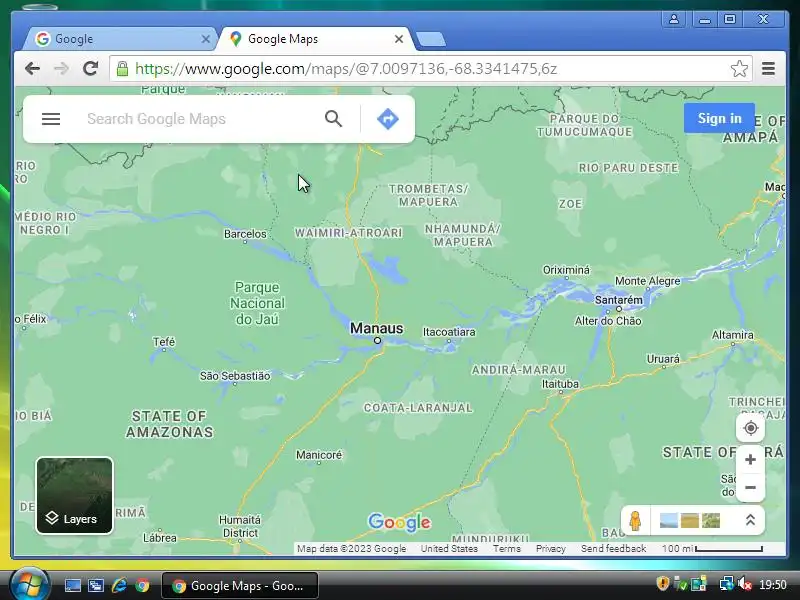Viewport: 800px width, 600px height.
Task: Open directions with the blue arrow icon
Action: [x=388, y=119]
